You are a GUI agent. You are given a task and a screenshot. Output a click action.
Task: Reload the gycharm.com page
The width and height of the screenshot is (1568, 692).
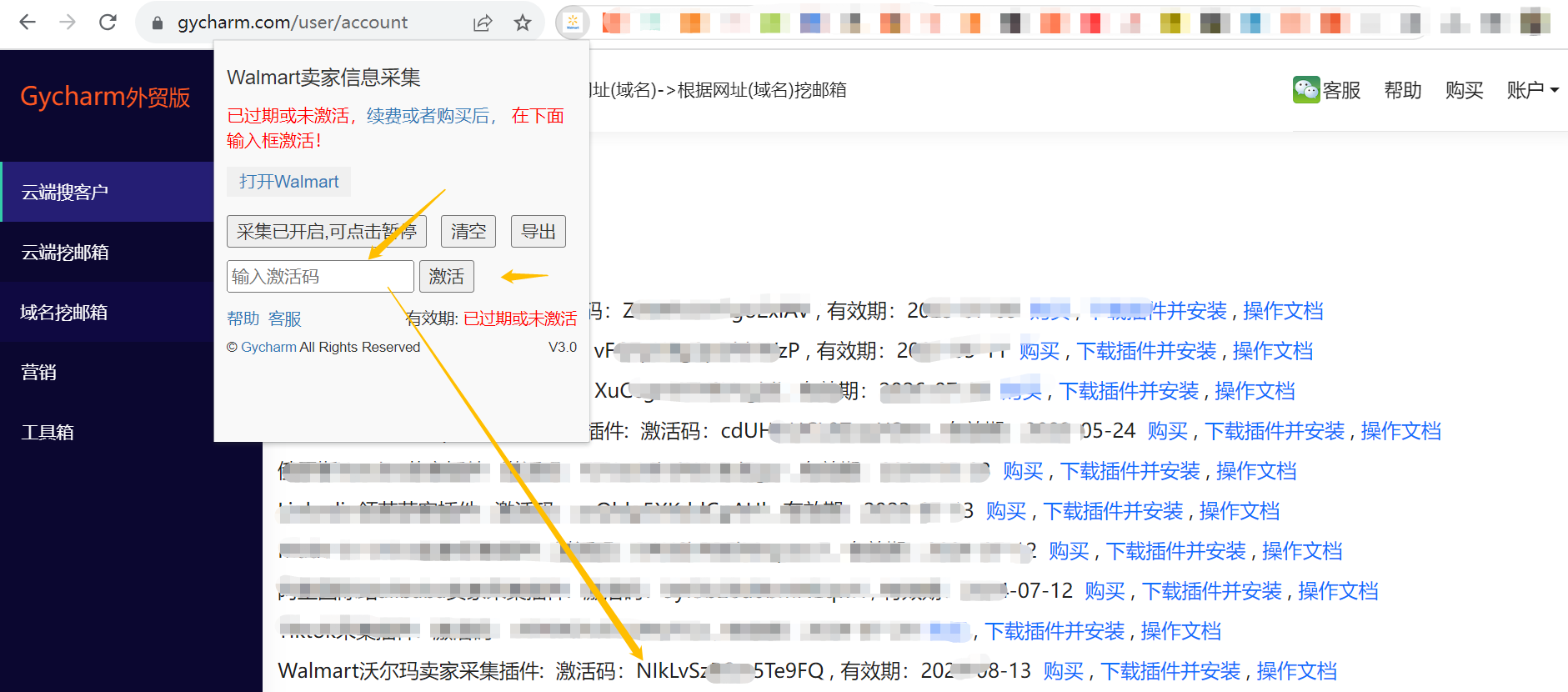[x=108, y=23]
